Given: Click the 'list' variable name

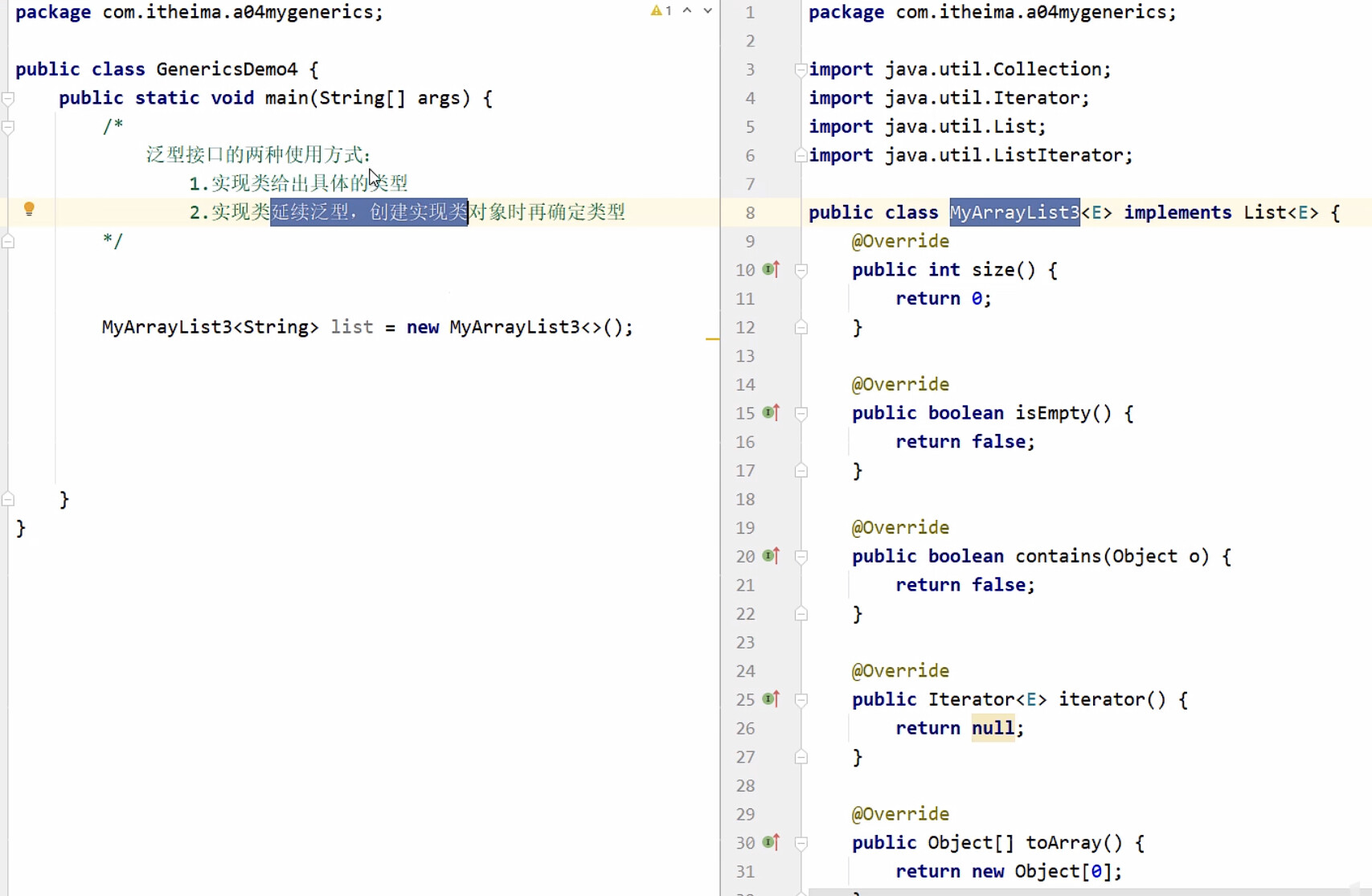Looking at the screenshot, I should (352, 327).
